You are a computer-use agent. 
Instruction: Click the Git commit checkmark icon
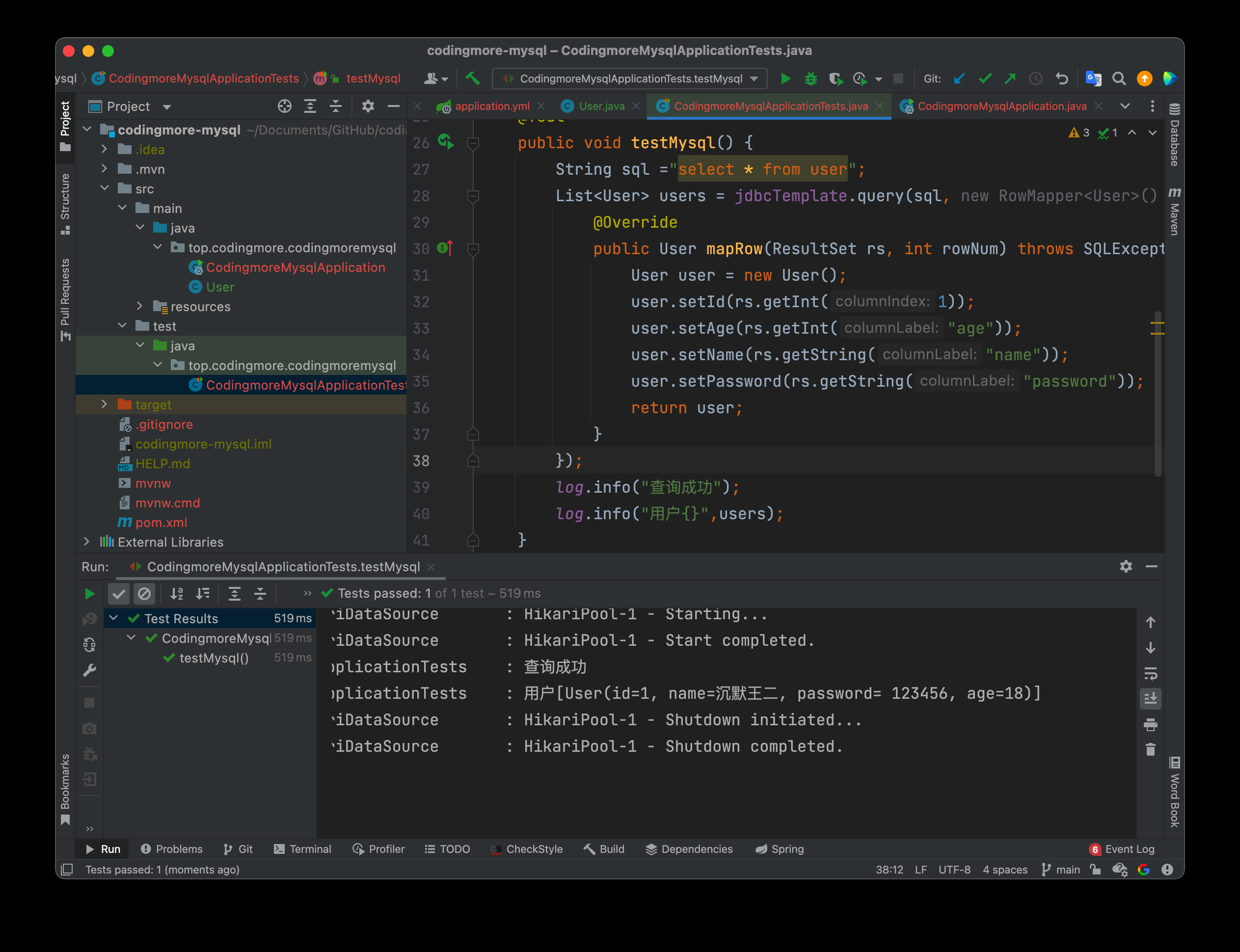[x=985, y=79]
